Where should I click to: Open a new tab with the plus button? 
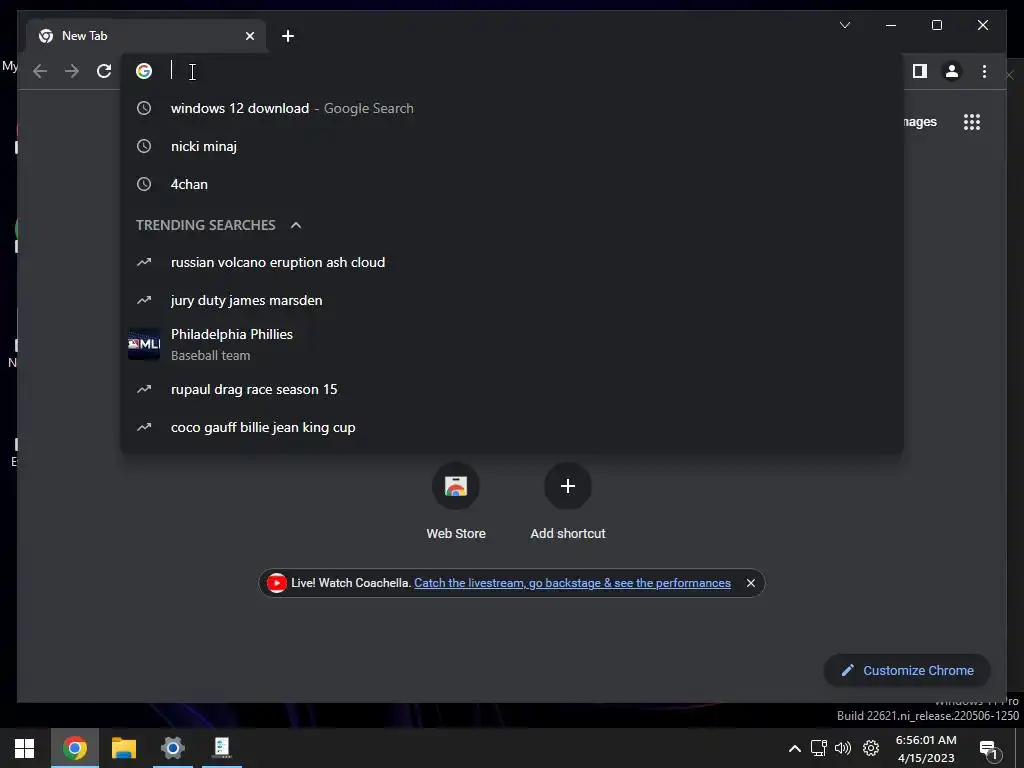point(287,36)
